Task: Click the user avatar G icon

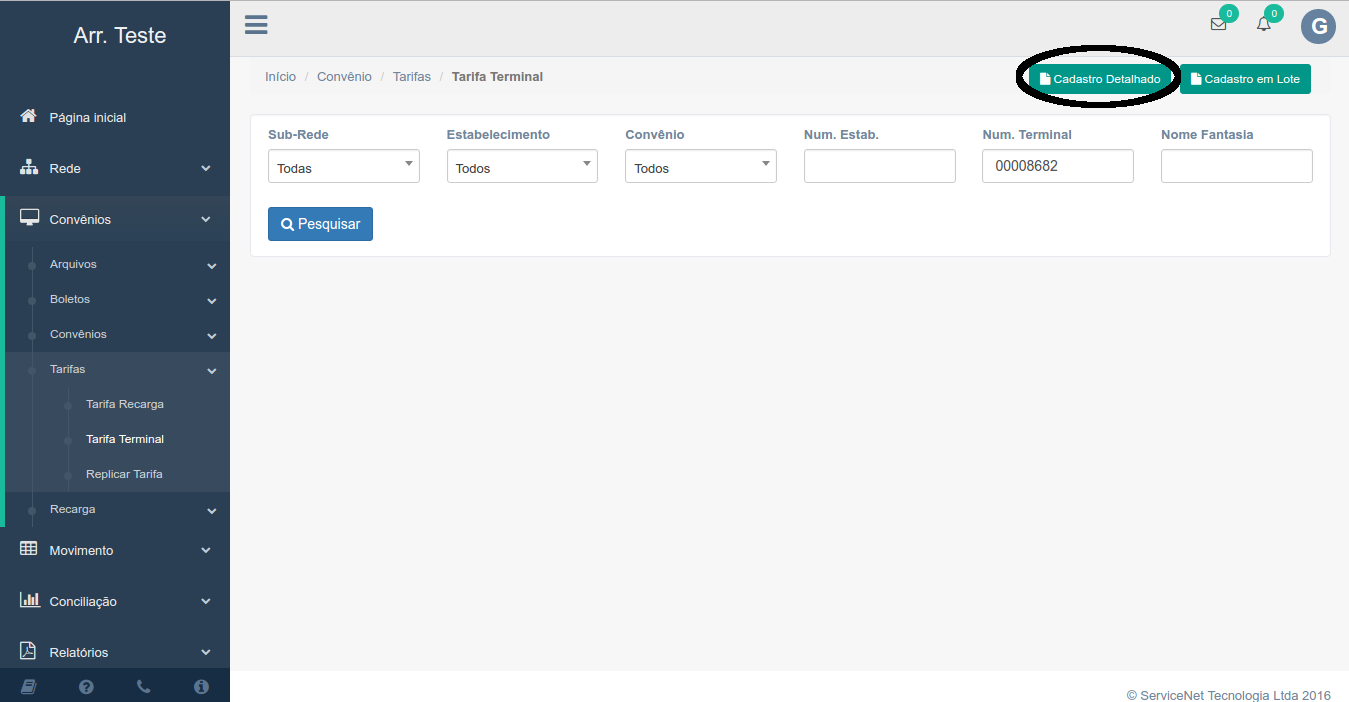Action: tap(1318, 26)
